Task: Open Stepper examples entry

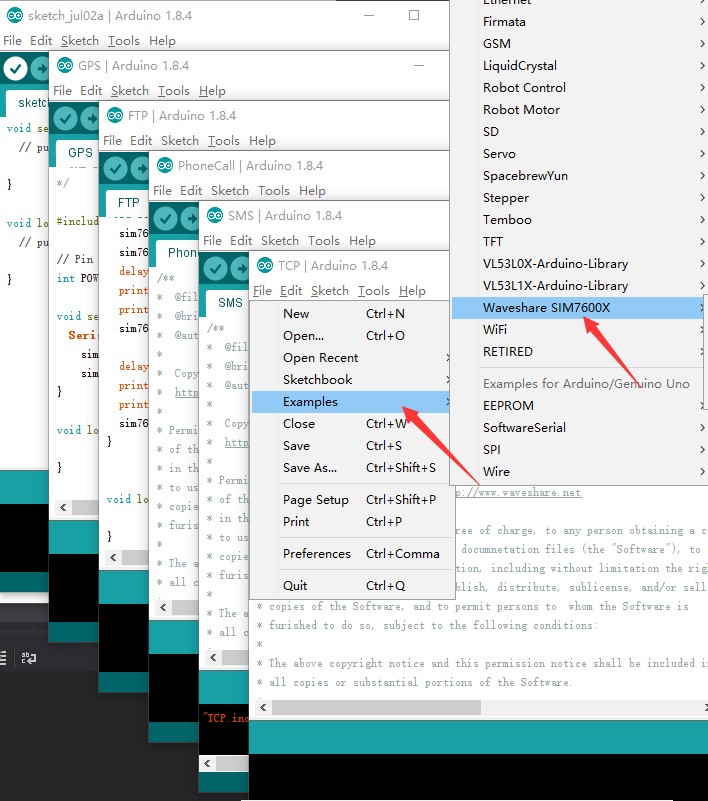Action: click(x=579, y=198)
